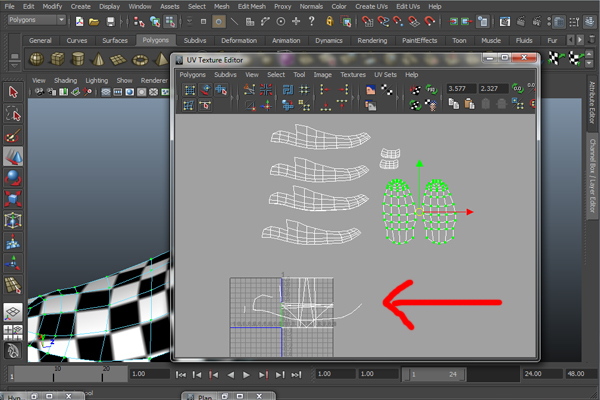The height and width of the screenshot is (400, 600).
Task: Create a polygon sphere from the shelf
Action: (x=37, y=59)
